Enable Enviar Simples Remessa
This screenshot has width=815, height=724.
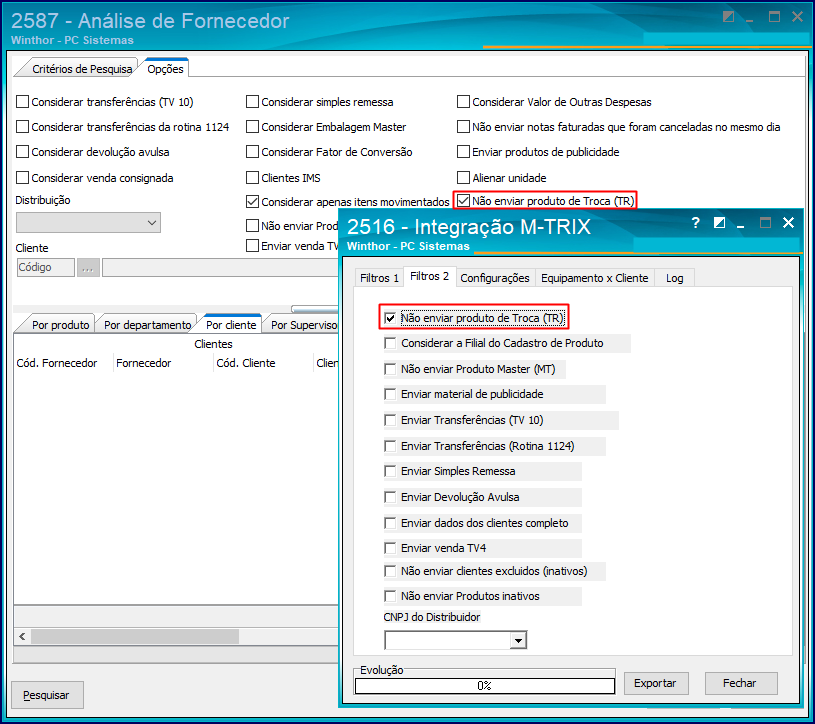pyautogui.click(x=390, y=471)
